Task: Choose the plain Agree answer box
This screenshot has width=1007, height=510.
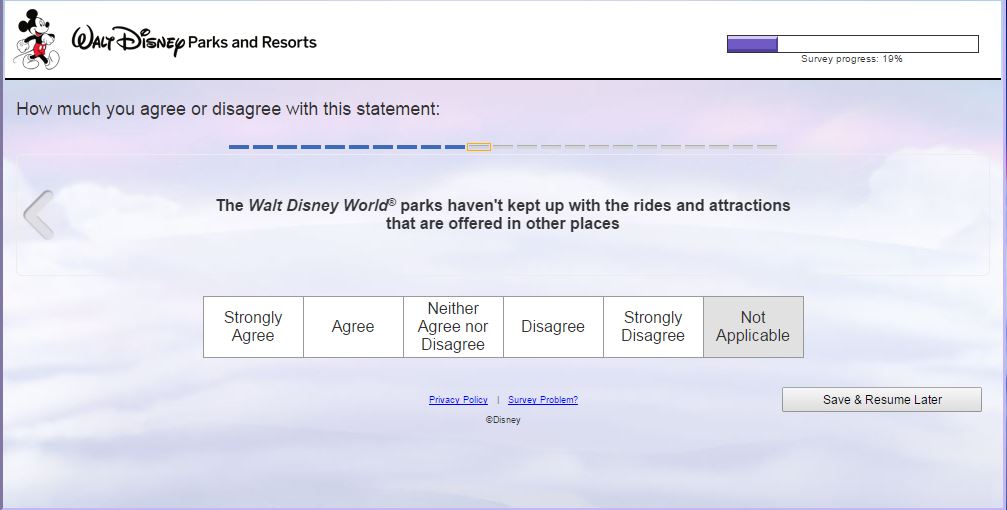Action: [x=353, y=327]
